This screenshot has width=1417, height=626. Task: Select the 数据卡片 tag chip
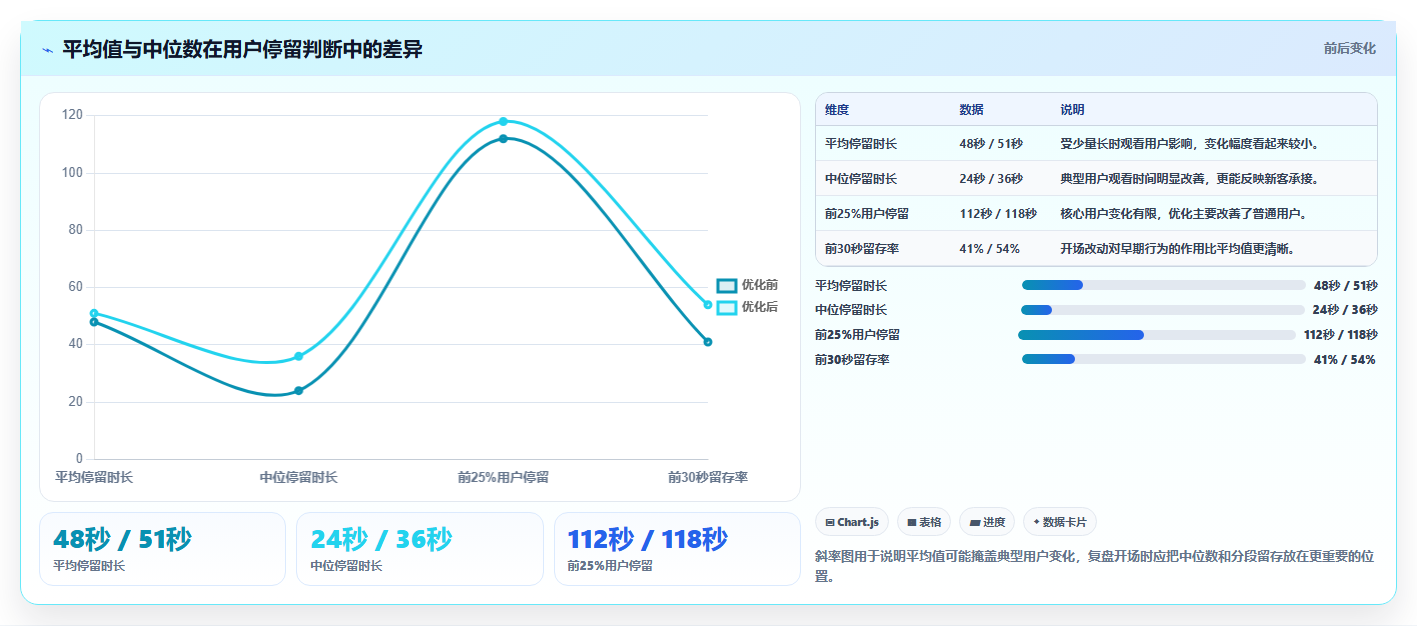pyautogui.click(x=1060, y=522)
